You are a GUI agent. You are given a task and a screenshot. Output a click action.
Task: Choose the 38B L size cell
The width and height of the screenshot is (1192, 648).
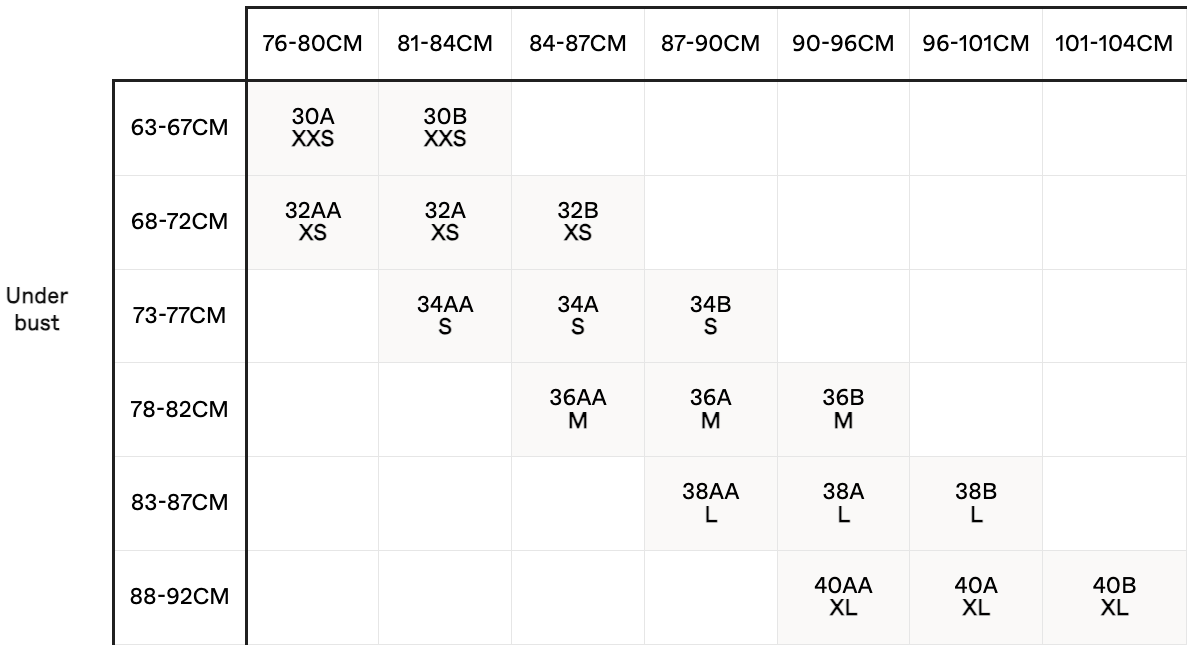(x=976, y=503)
